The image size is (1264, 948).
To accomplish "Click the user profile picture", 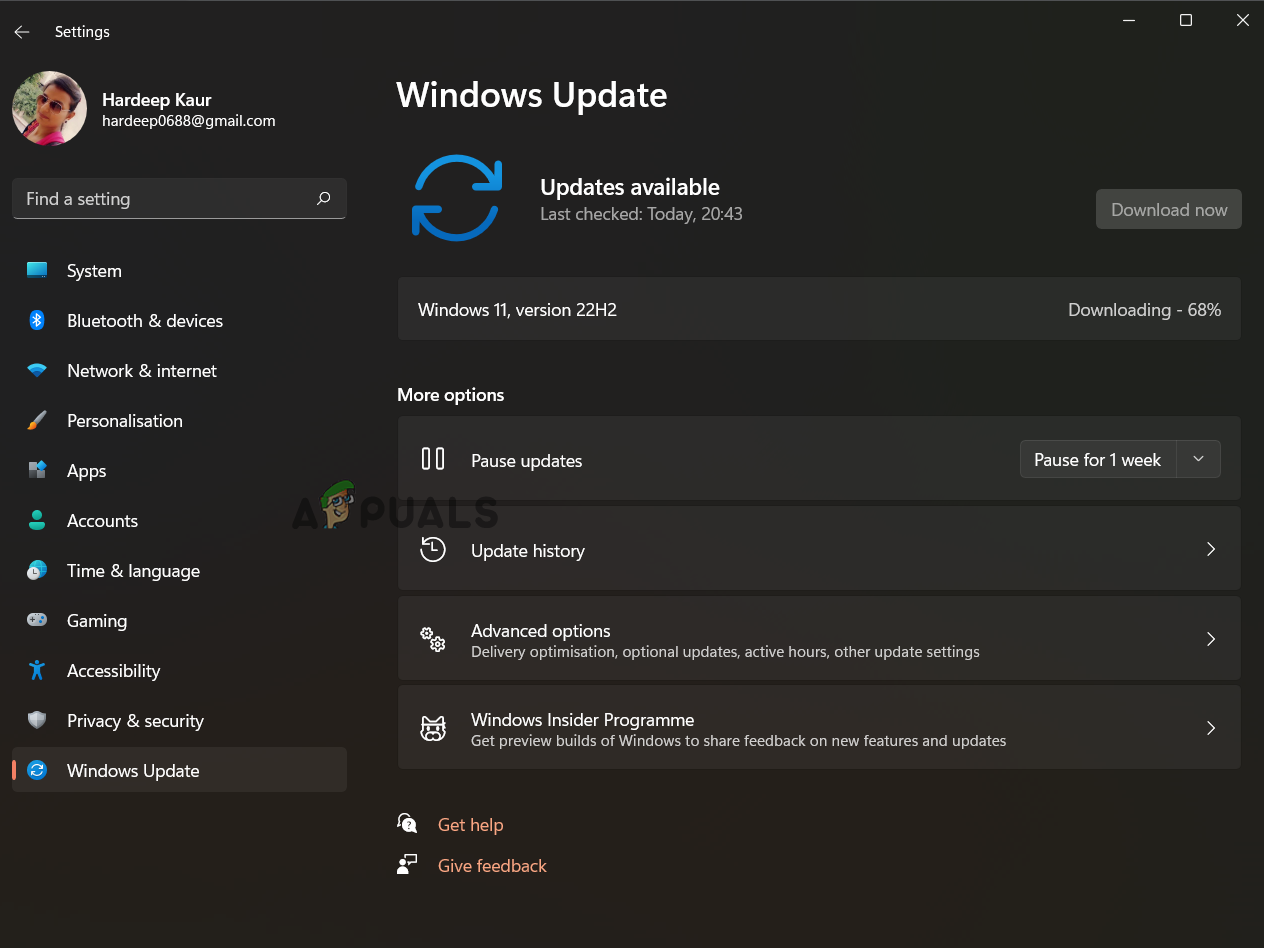I will [50, 108].
